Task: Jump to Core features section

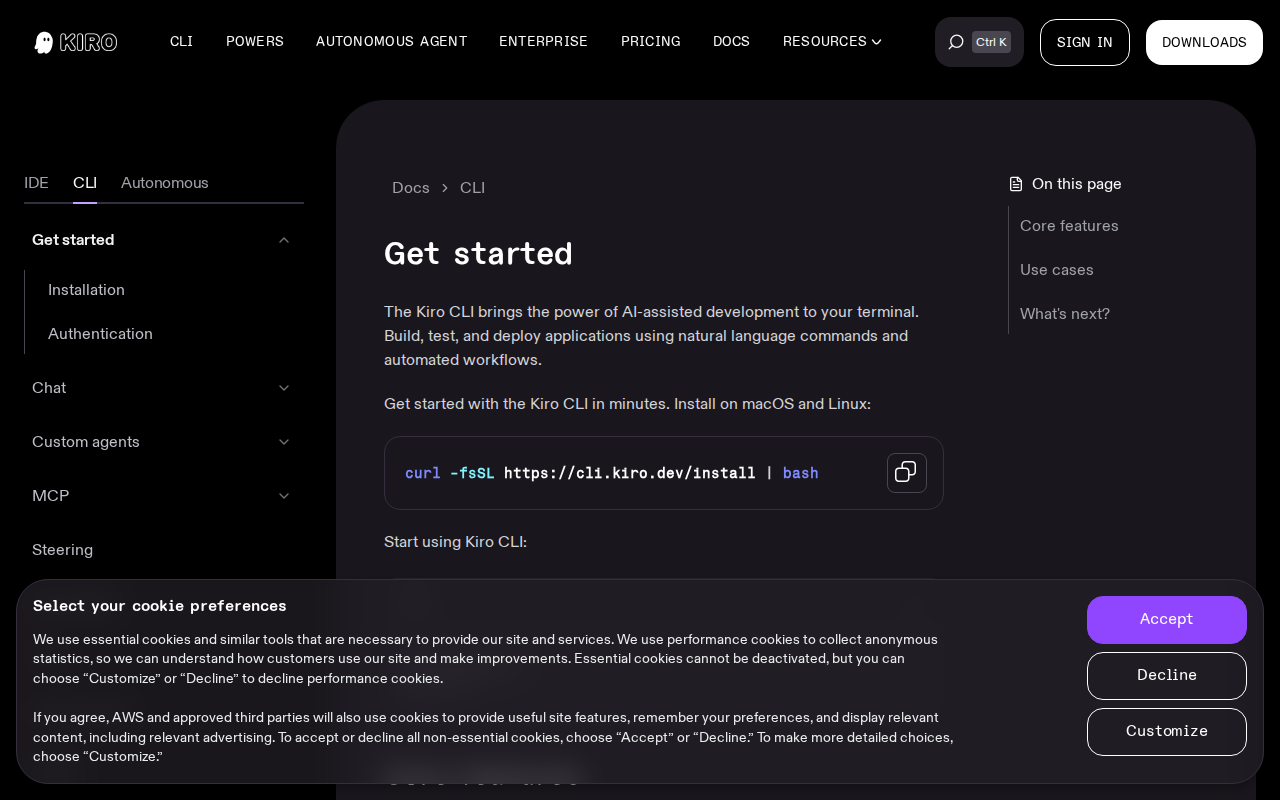Action: (1069, 227)
